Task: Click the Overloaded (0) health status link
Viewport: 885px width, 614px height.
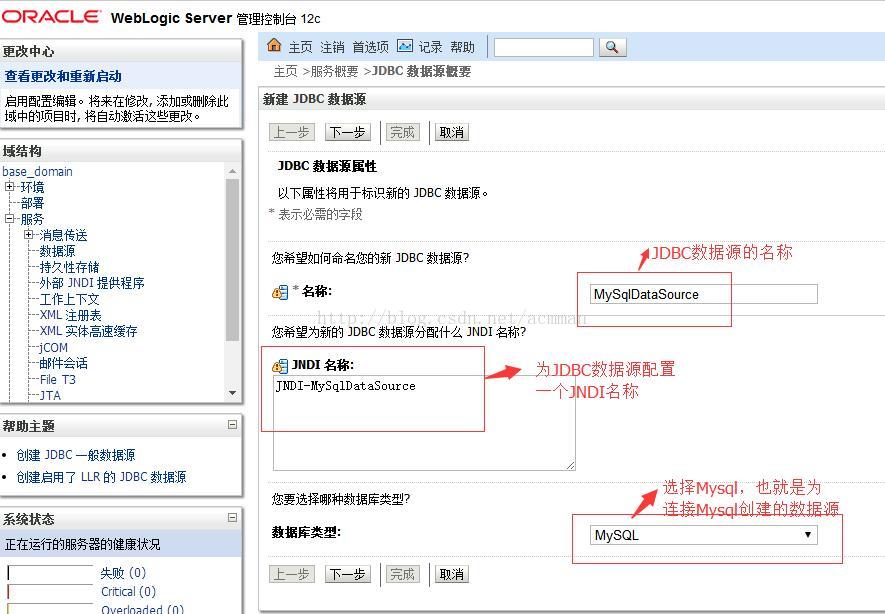Action: tap(142, 609)
